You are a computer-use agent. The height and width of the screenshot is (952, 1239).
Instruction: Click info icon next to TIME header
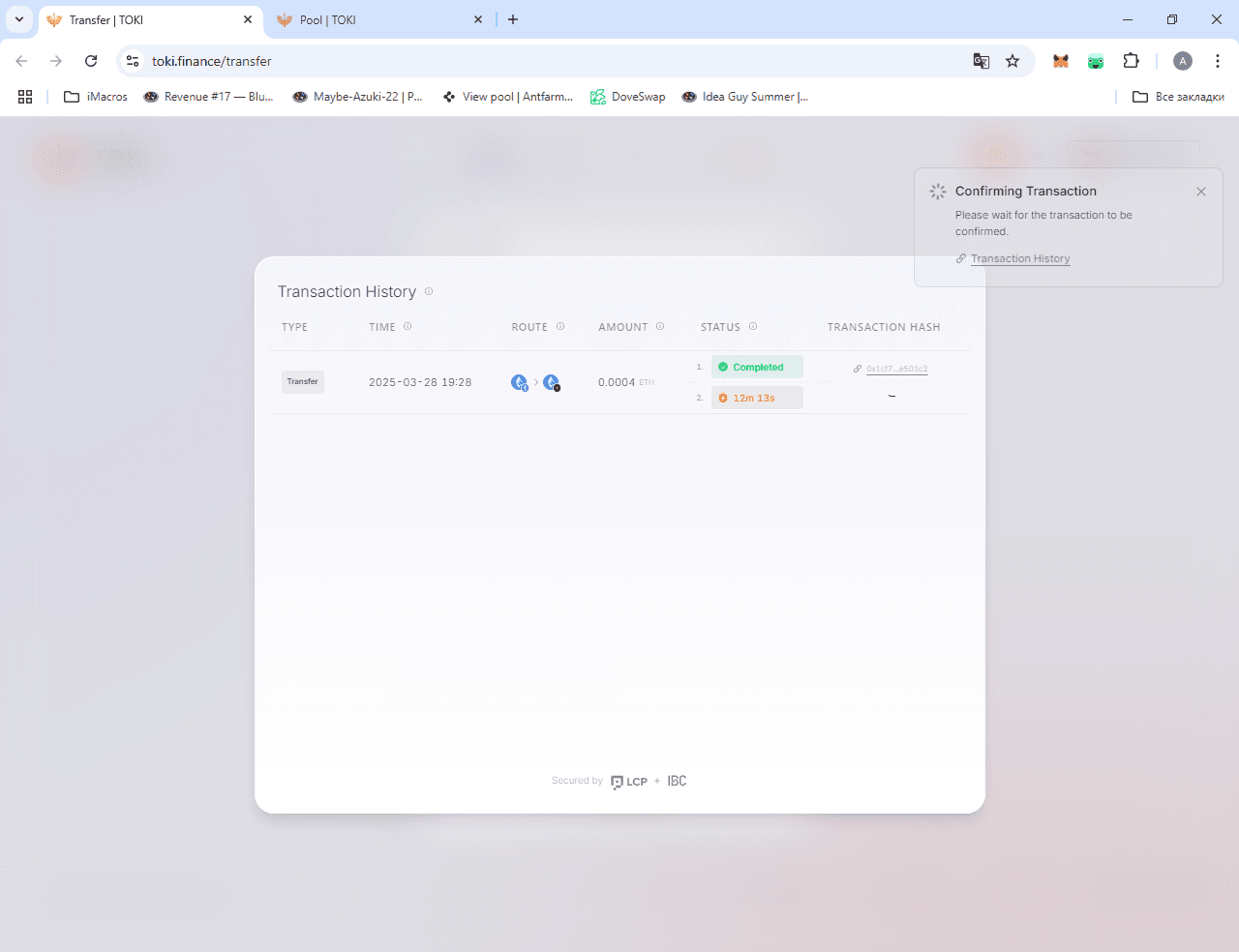408,326
